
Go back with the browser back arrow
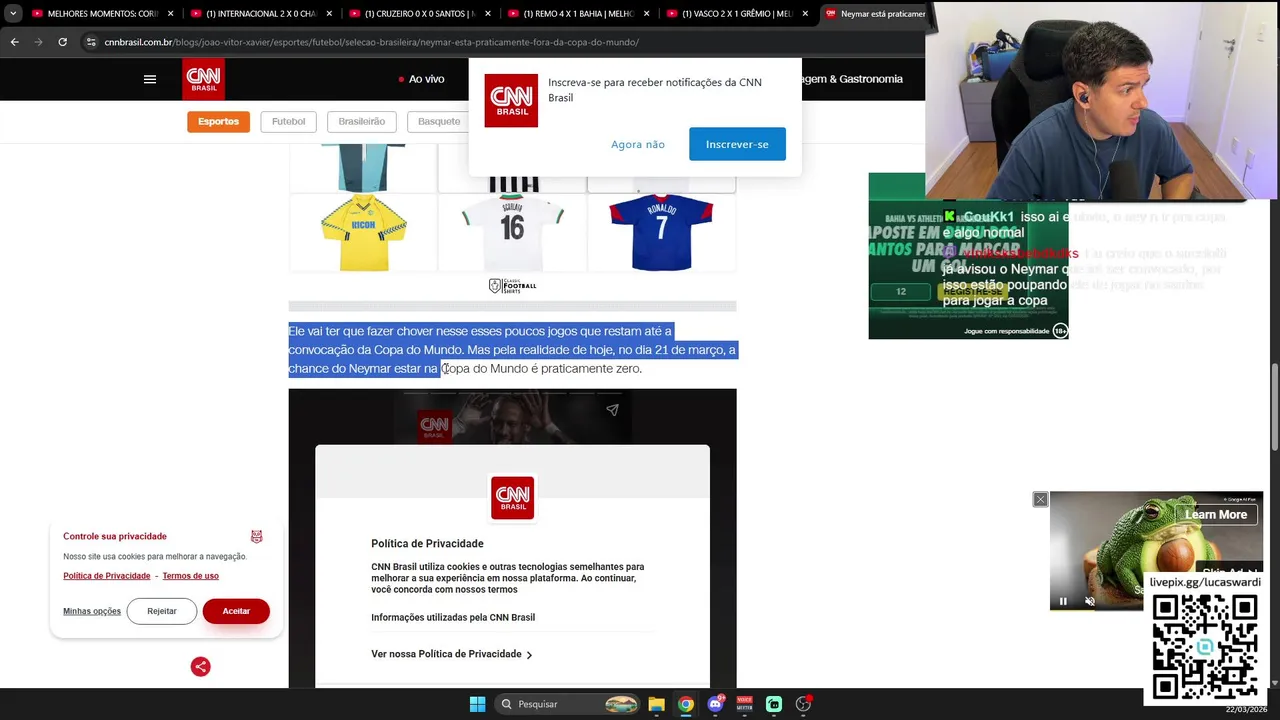click(x=14, y=42)
